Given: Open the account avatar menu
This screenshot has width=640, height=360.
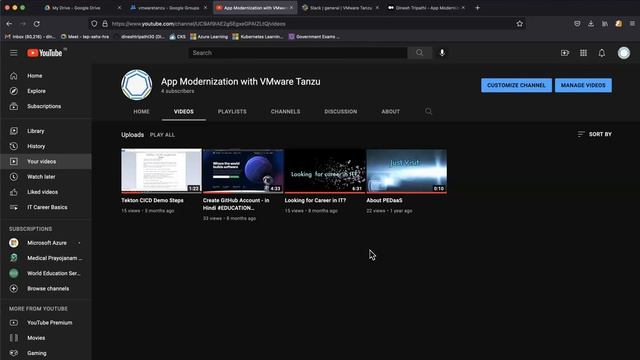Looking at the screenshot, I should [624, 53].
